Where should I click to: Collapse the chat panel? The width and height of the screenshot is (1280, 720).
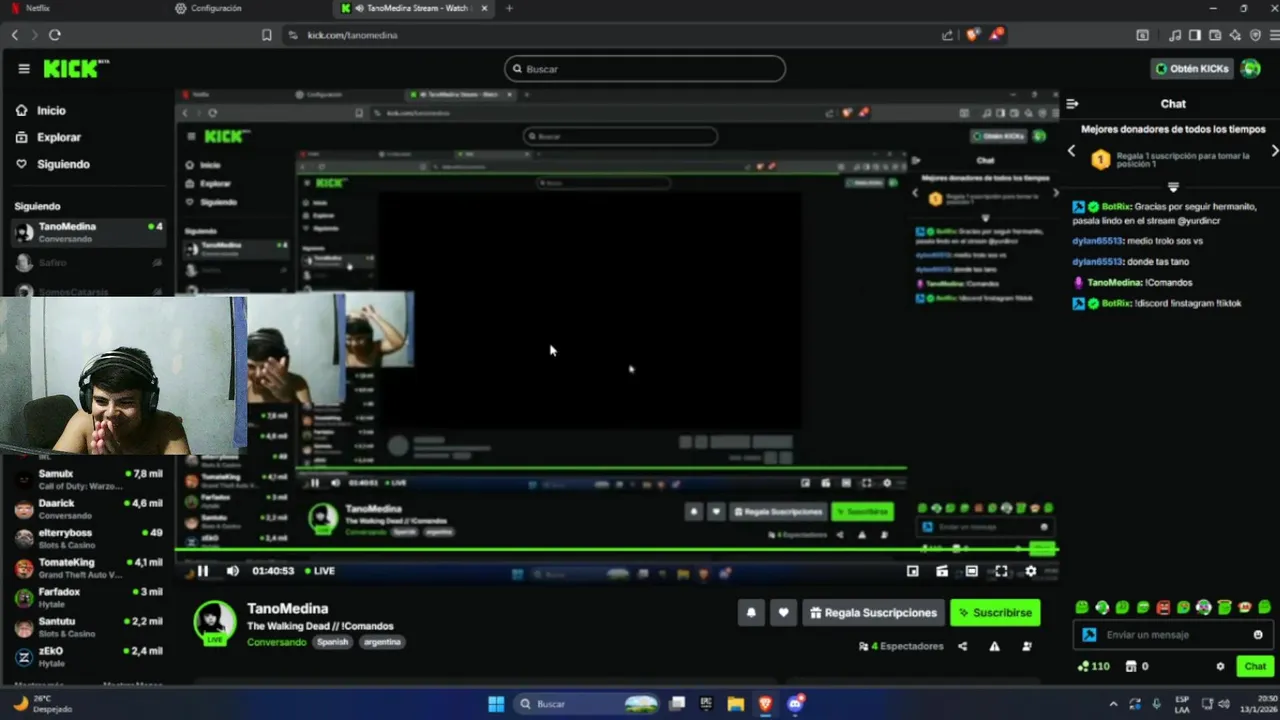point(1072,104)
